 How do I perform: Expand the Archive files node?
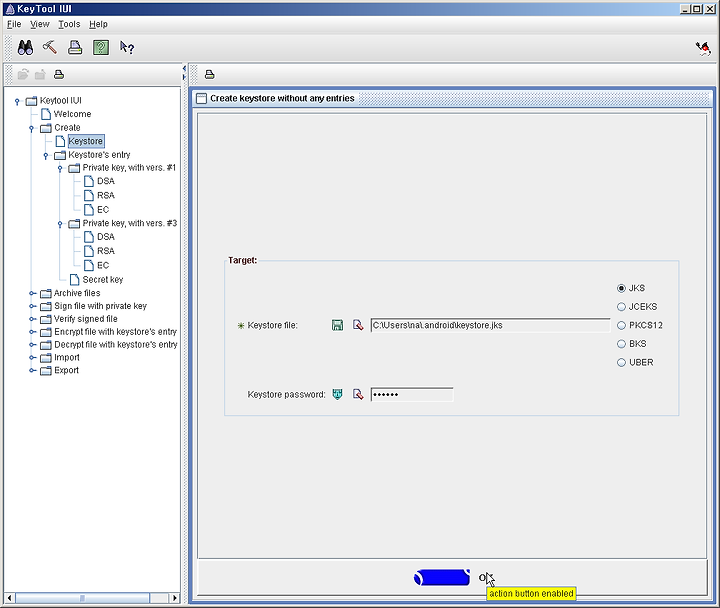pos(32,293)
